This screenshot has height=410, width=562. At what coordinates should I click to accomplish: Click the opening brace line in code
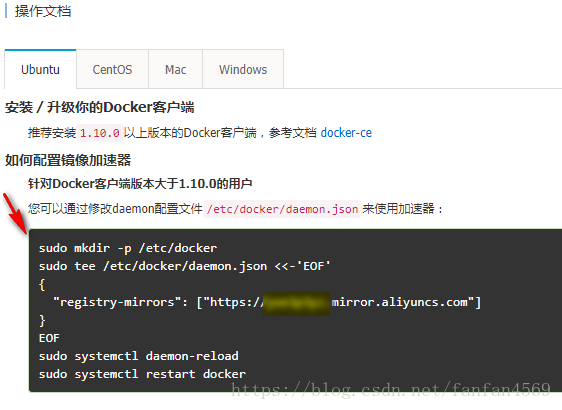[42, 285]
